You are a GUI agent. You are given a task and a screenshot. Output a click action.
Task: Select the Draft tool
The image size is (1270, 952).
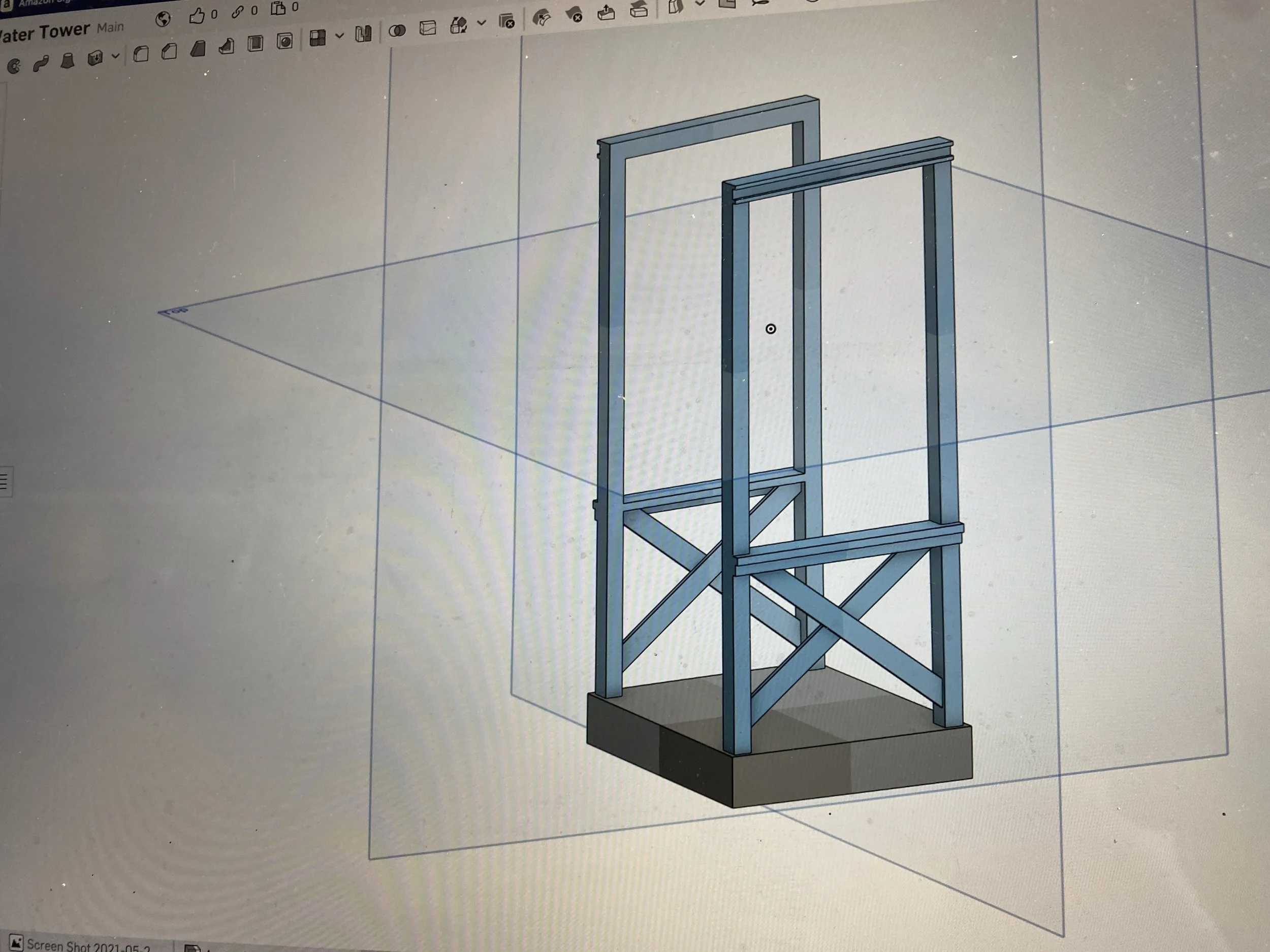coord(198,49)
